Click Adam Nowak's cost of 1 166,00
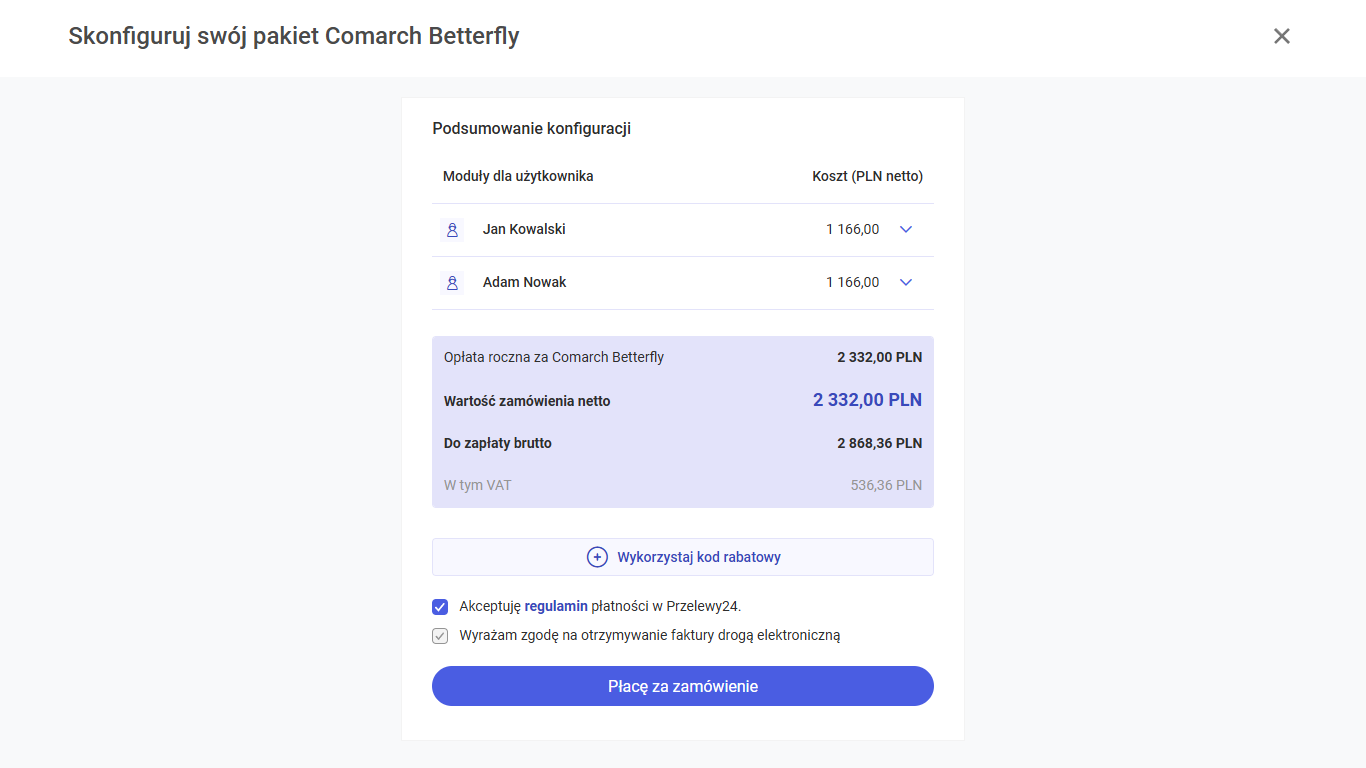This screenshot has height=768, width=1366. [x=852, y=282]
